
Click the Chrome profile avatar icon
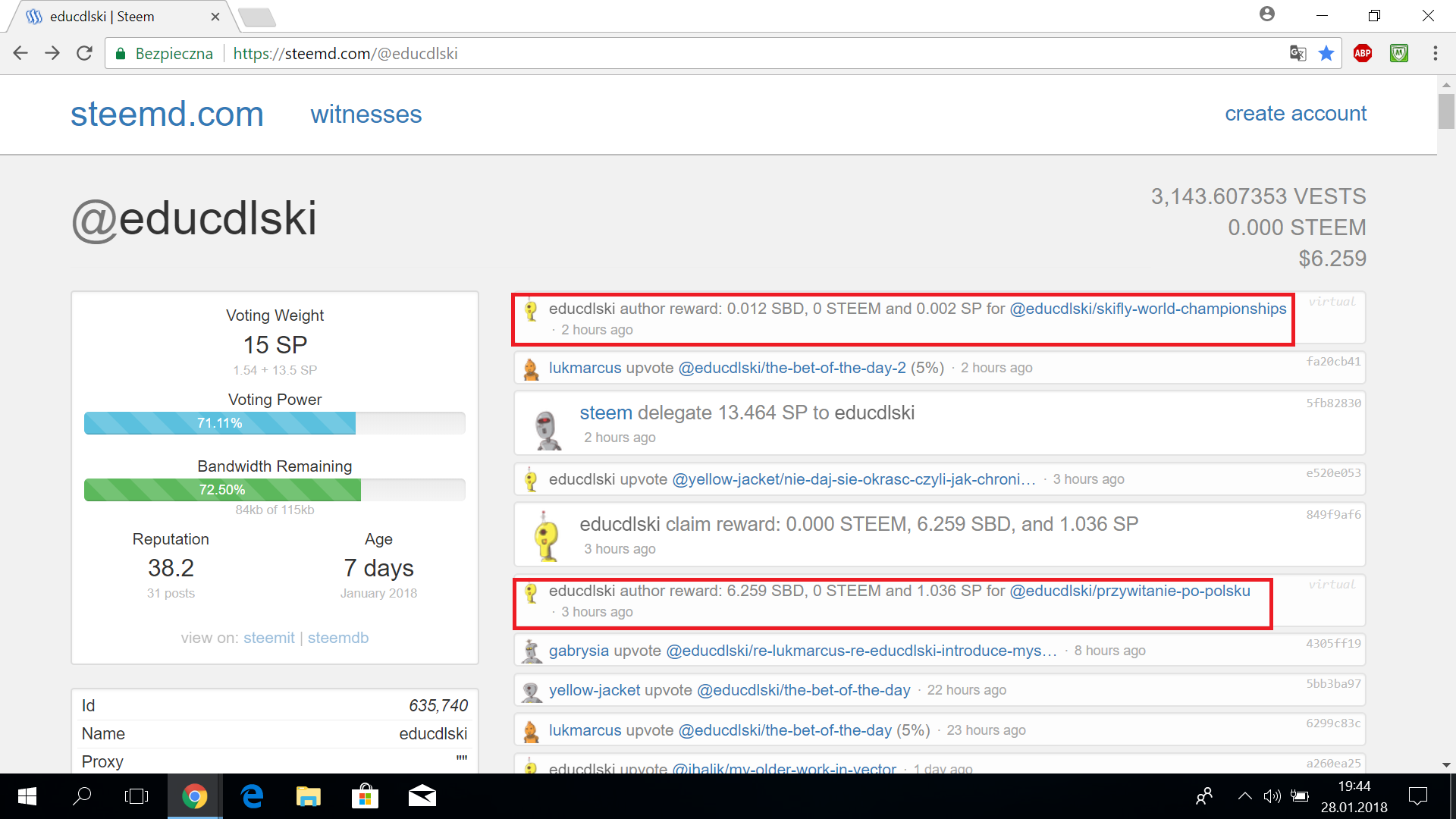coord(1267,14)
